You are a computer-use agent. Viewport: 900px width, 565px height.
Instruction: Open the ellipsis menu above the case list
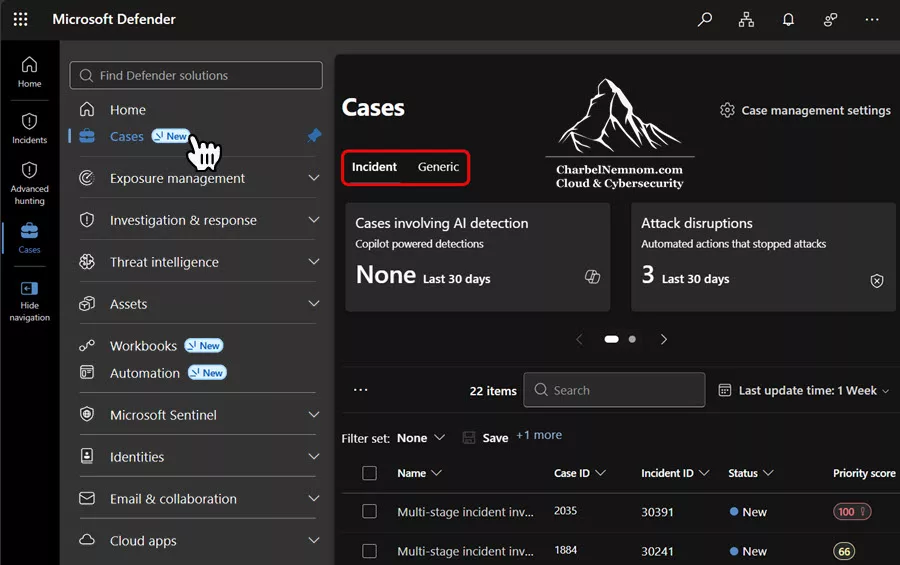click(360, 390)
